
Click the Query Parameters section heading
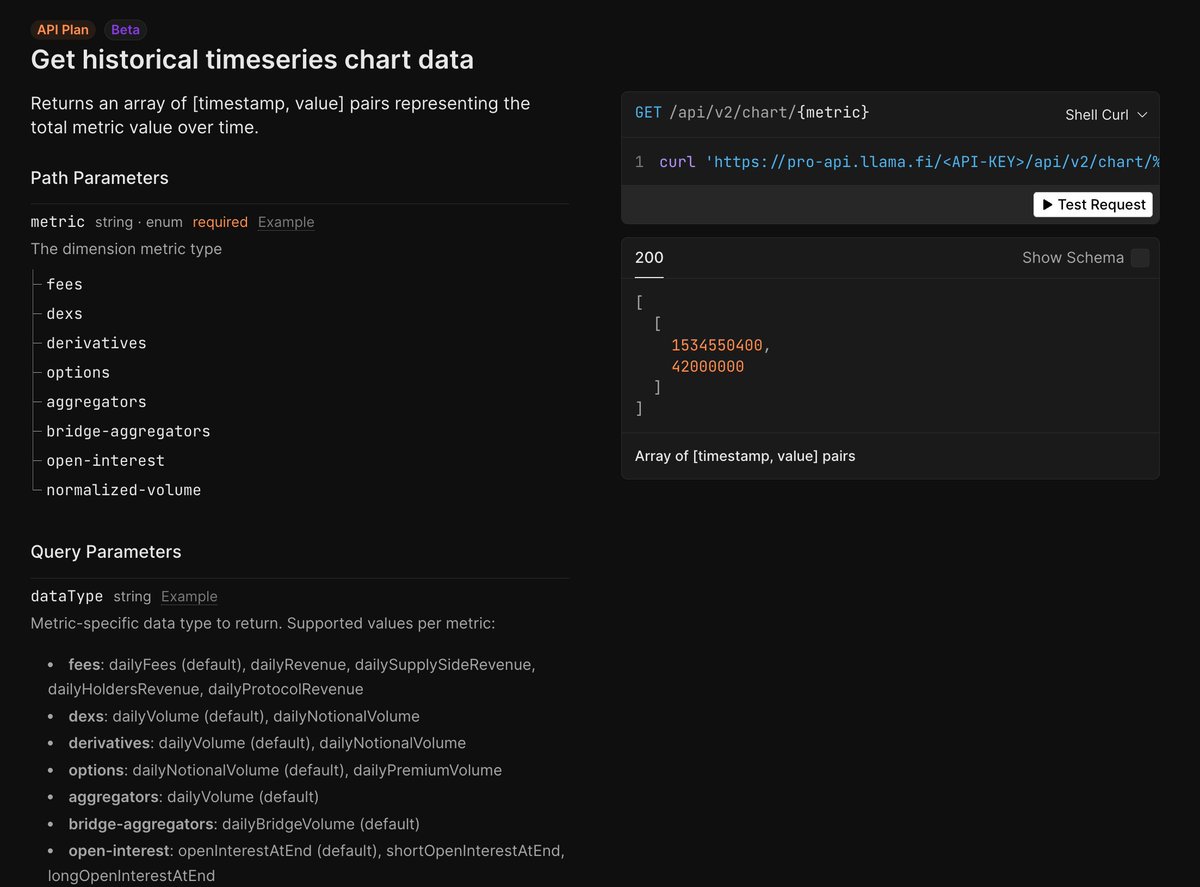tap(106, 552)
